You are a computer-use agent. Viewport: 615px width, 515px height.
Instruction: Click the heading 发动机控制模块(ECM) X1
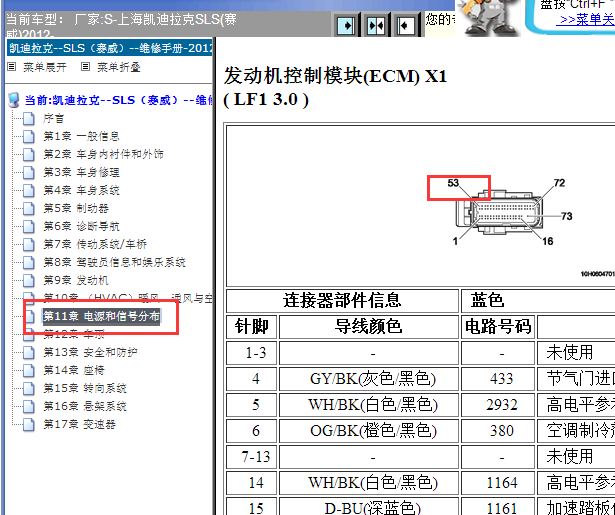coord(335,76)
